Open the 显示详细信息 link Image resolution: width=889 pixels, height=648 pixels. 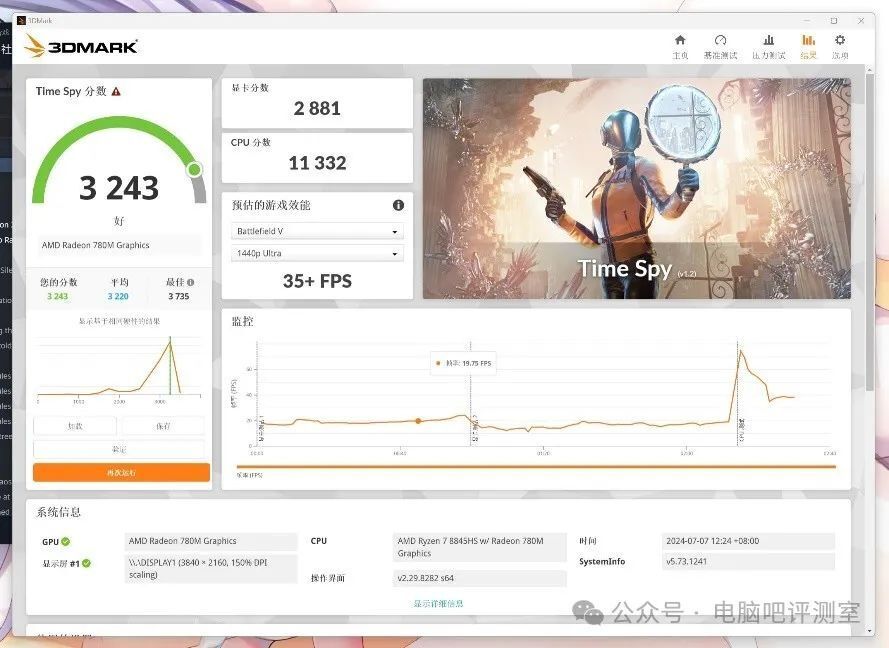click(x=438, y=604)
